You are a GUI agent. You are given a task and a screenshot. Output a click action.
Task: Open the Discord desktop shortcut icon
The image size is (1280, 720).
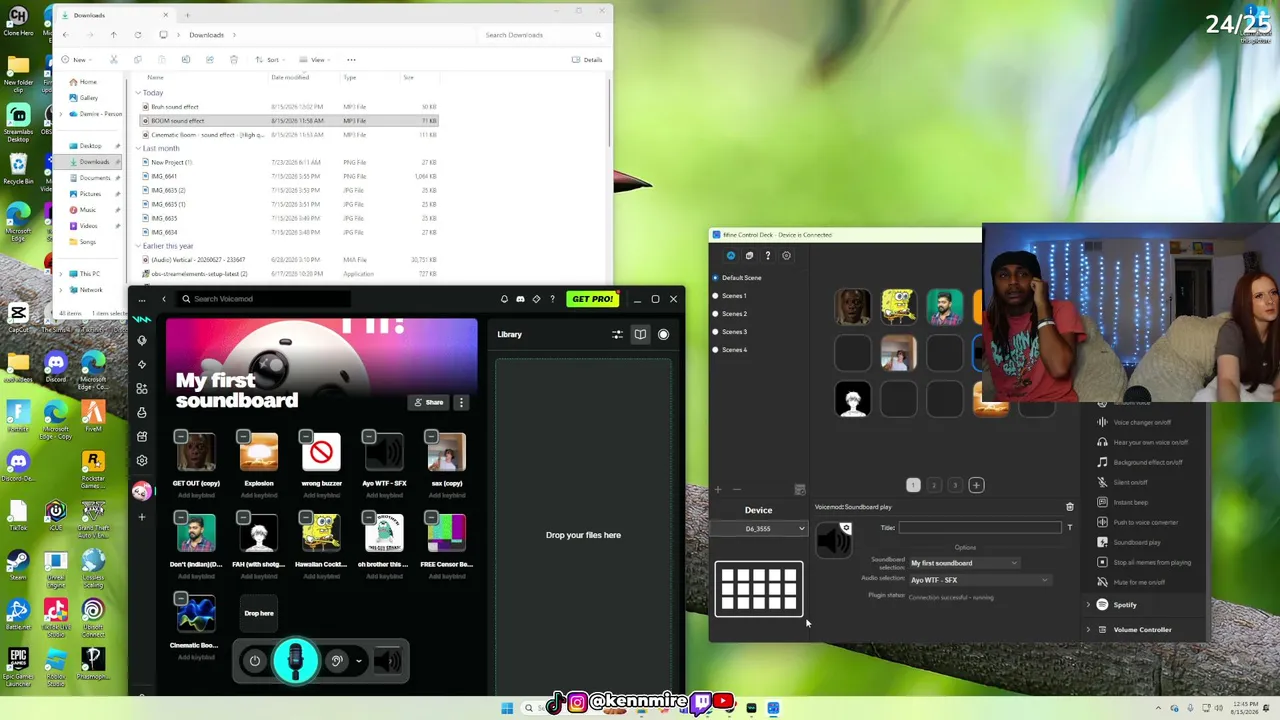pyautogui.click(x=55, y=367)
